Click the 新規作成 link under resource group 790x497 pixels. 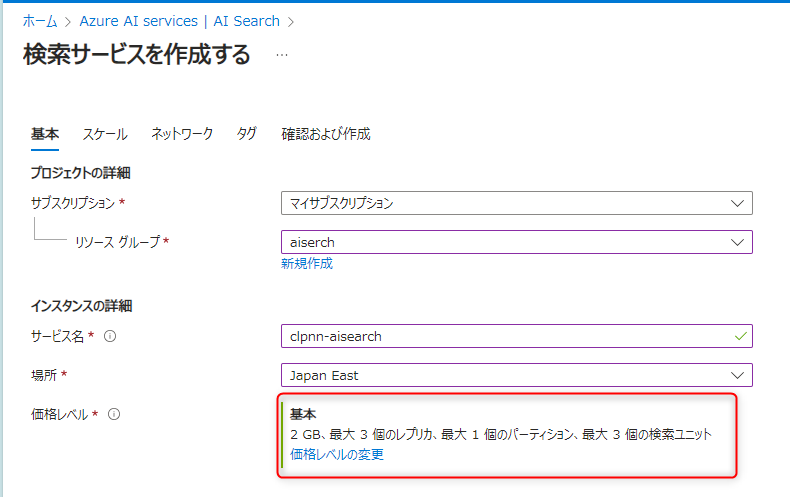point(307,264)
